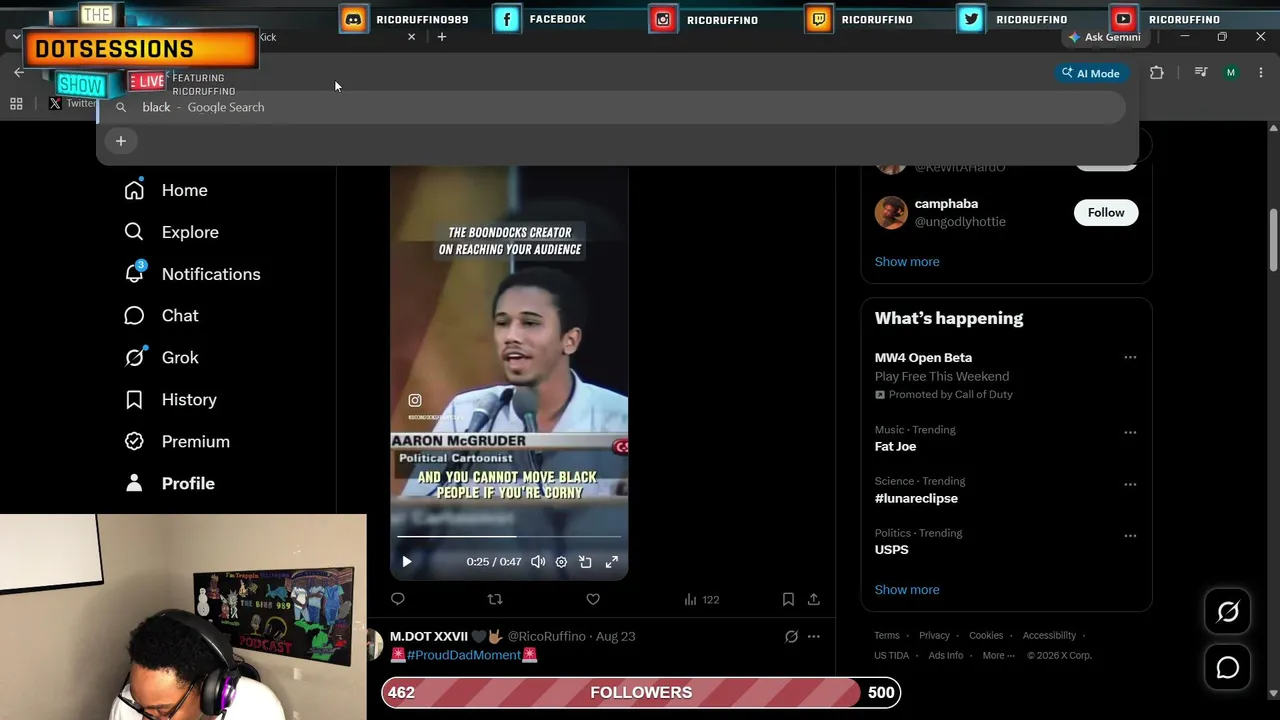This screenshot has width=1280, height=720.
Task: Mute the video with the speaker icon
Action: click(538, 562)
